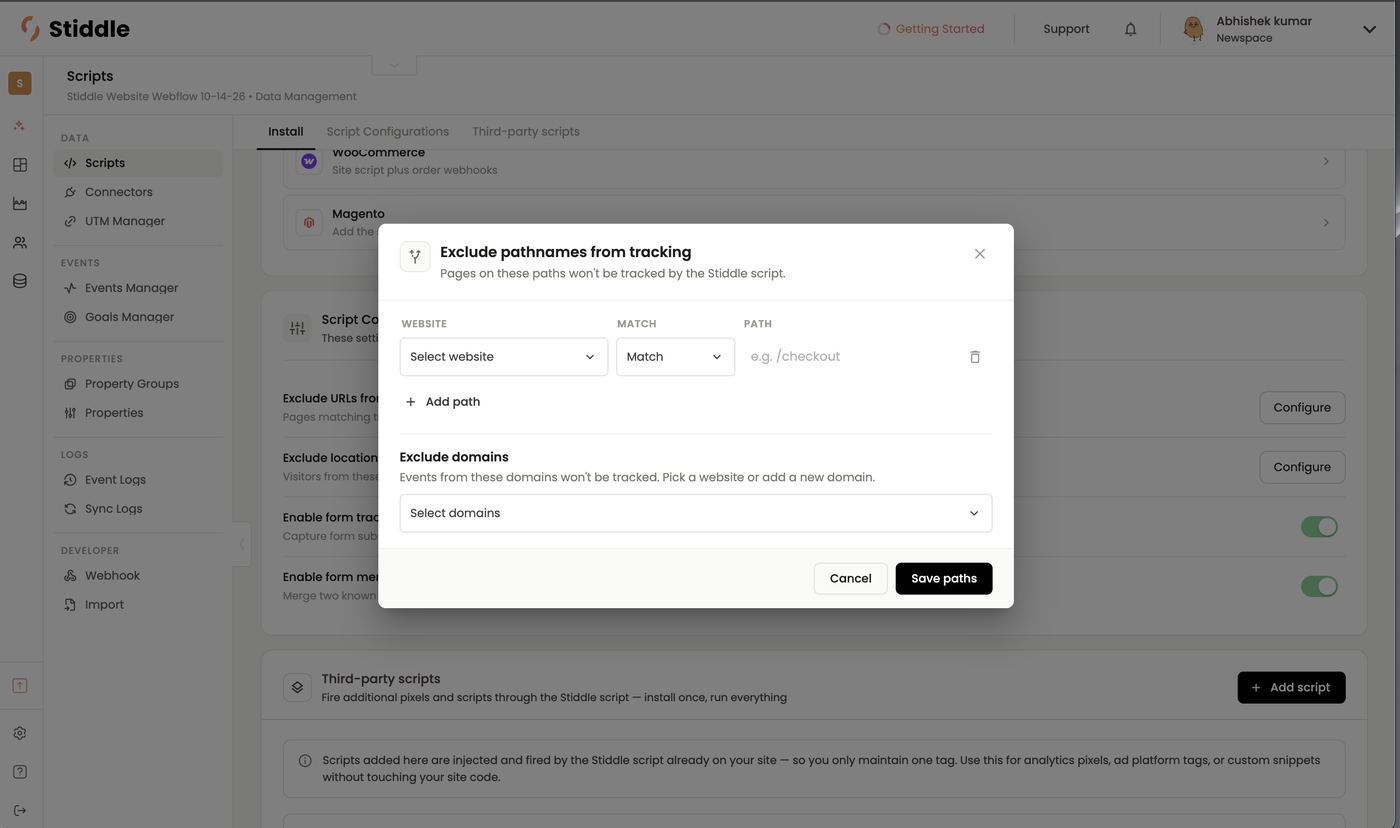Open the Select website dropdown

(504, 357)
